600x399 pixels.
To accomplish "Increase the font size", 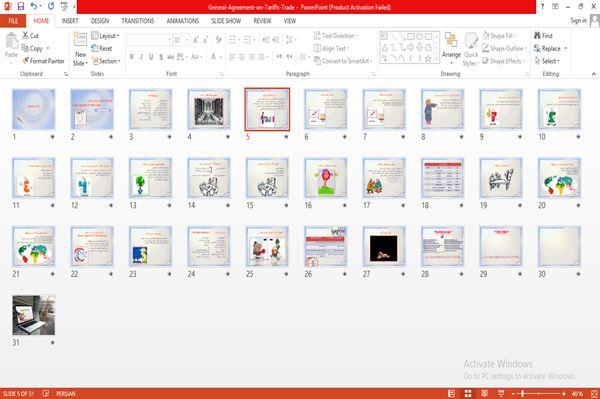I will pyautogui.click(x=196, y=40).
